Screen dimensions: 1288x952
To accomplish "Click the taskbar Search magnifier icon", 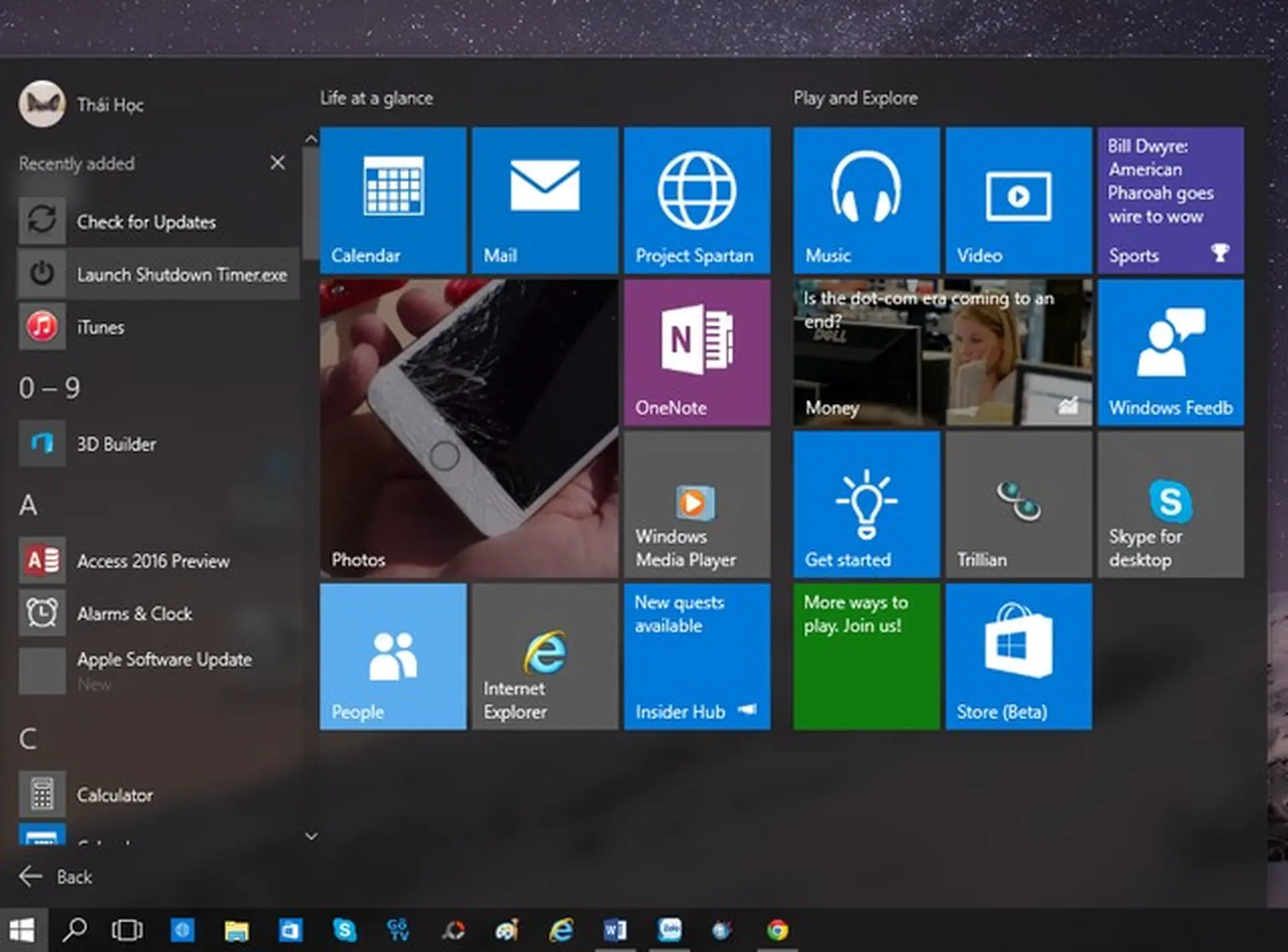I will point(74,930).
